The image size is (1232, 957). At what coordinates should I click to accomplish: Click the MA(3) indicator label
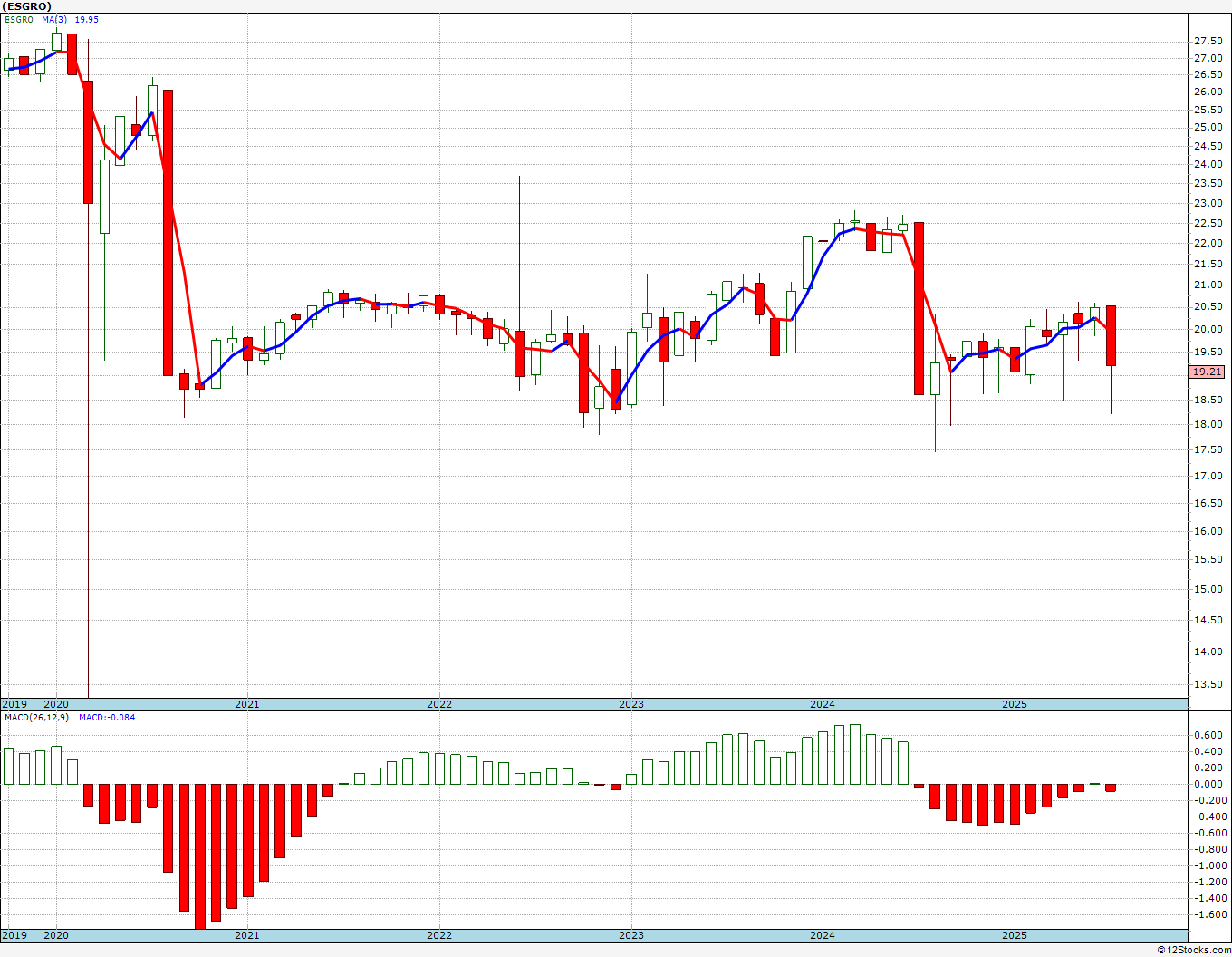(x=54, y=19)
